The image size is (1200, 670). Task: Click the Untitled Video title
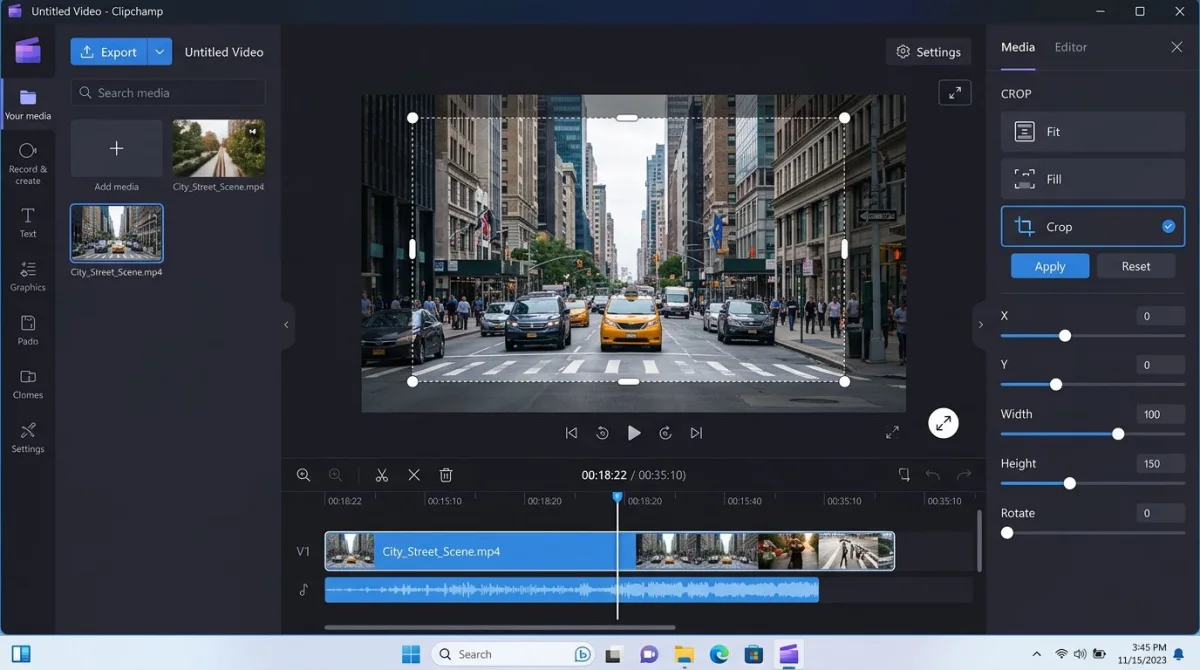coord(224,52)
